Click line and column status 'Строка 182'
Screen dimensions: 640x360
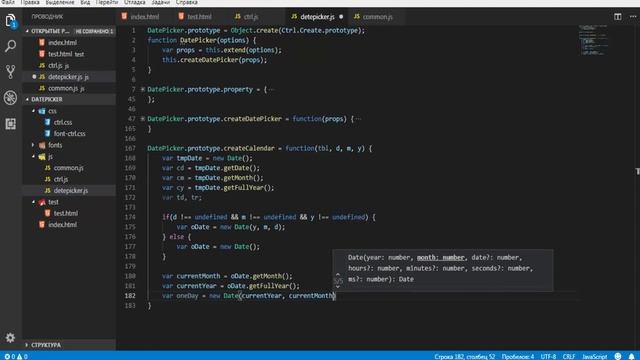click(x=464, y=356)
